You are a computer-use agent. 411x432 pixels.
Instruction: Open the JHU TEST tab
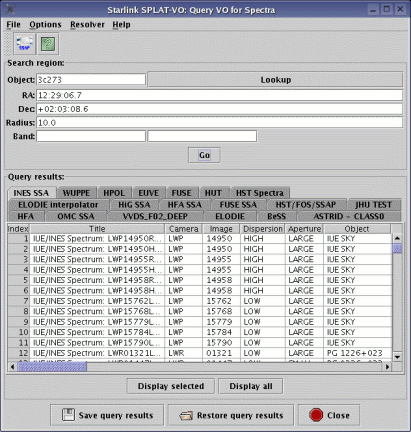coord(373,205)
